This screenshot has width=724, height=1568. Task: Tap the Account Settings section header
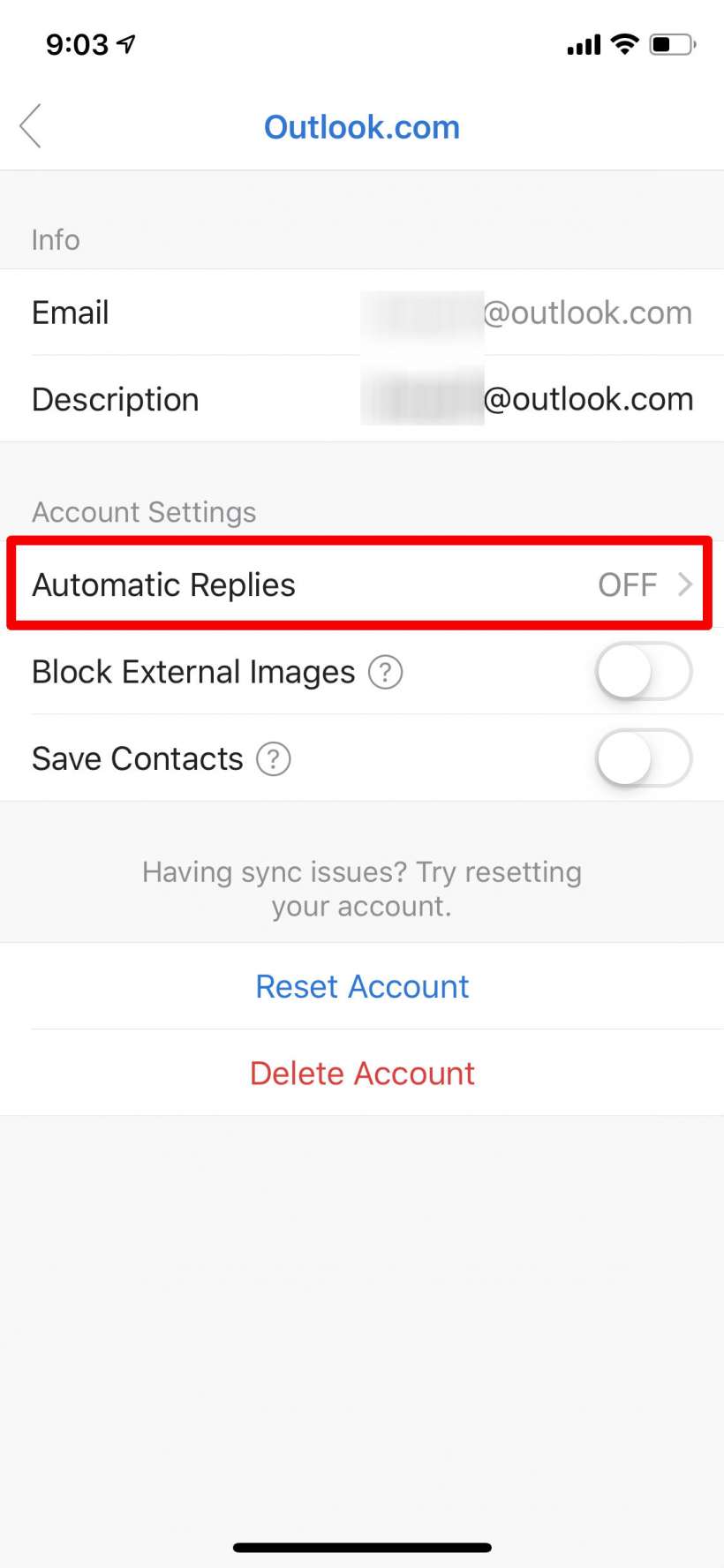tap(144, 511)
